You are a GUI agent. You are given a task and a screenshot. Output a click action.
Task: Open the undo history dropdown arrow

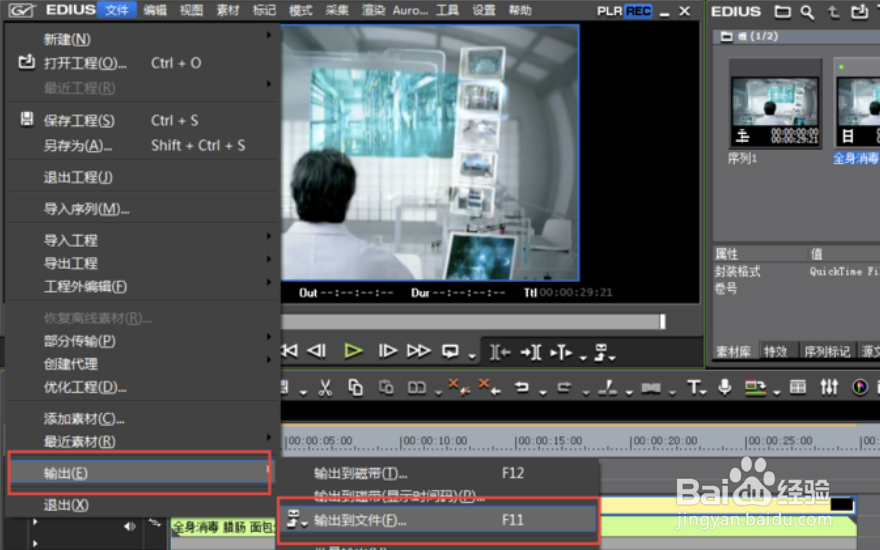coord(543,392)
